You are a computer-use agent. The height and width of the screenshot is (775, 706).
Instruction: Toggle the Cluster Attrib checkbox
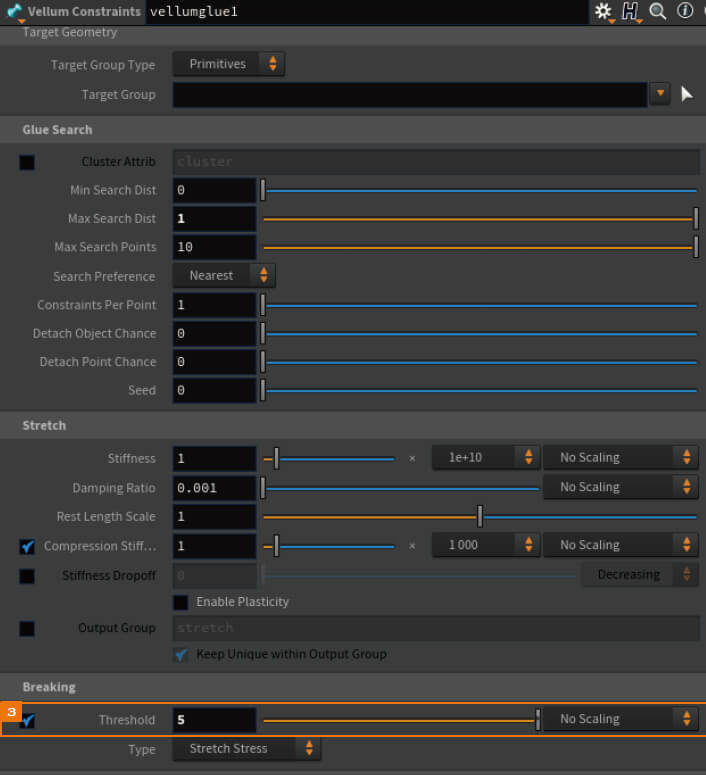point(27,162)
